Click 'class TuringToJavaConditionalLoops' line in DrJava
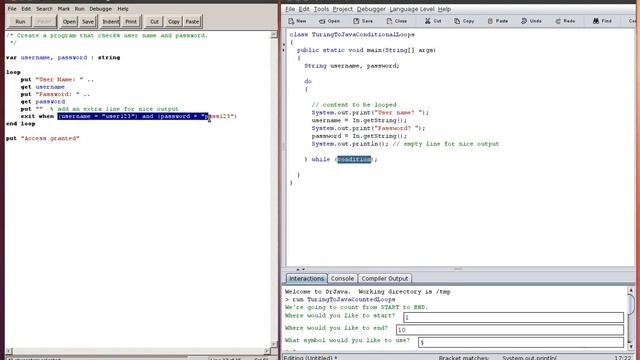Image resolution: width=640 pixels, height=360 pixels. point(352,35)
